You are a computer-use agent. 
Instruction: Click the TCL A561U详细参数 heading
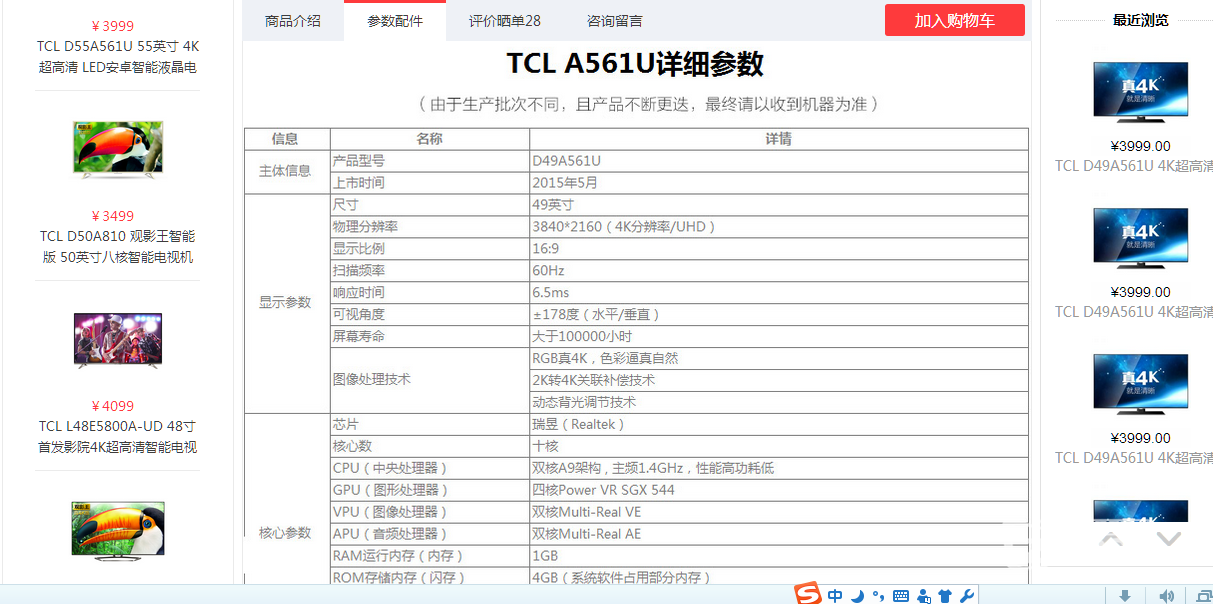(x=635, y=64)
